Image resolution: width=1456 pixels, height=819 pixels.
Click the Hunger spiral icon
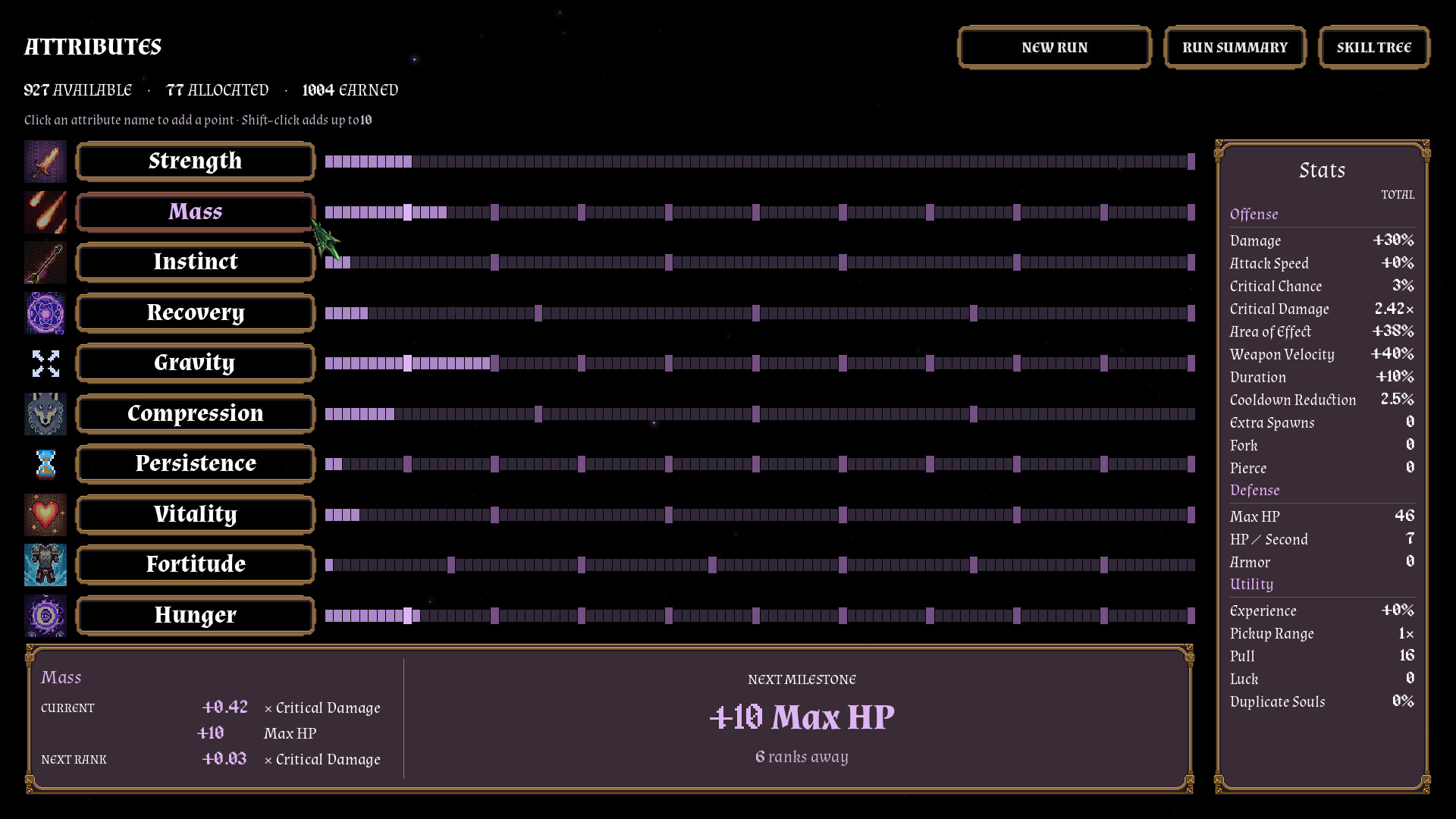point(45,615)
